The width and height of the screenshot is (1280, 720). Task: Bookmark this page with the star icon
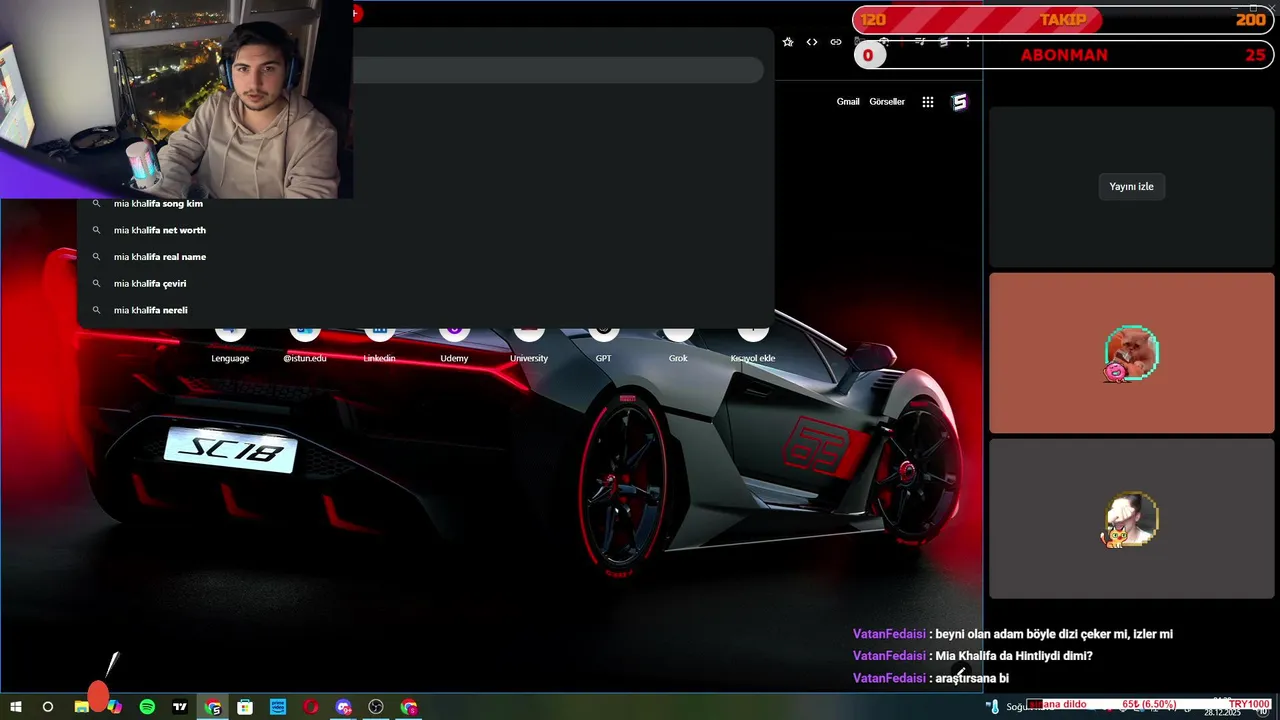[788, 42]
